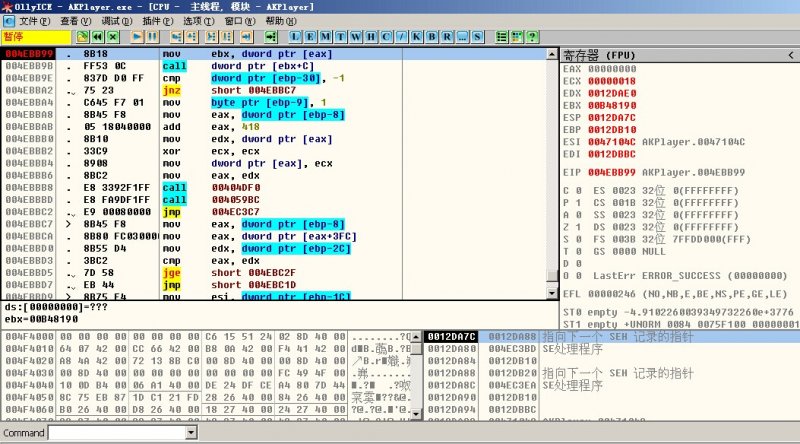This screenshot has width=800, height=444.
Task: Click the registers pane left arrow
Action: click(791, 55)
